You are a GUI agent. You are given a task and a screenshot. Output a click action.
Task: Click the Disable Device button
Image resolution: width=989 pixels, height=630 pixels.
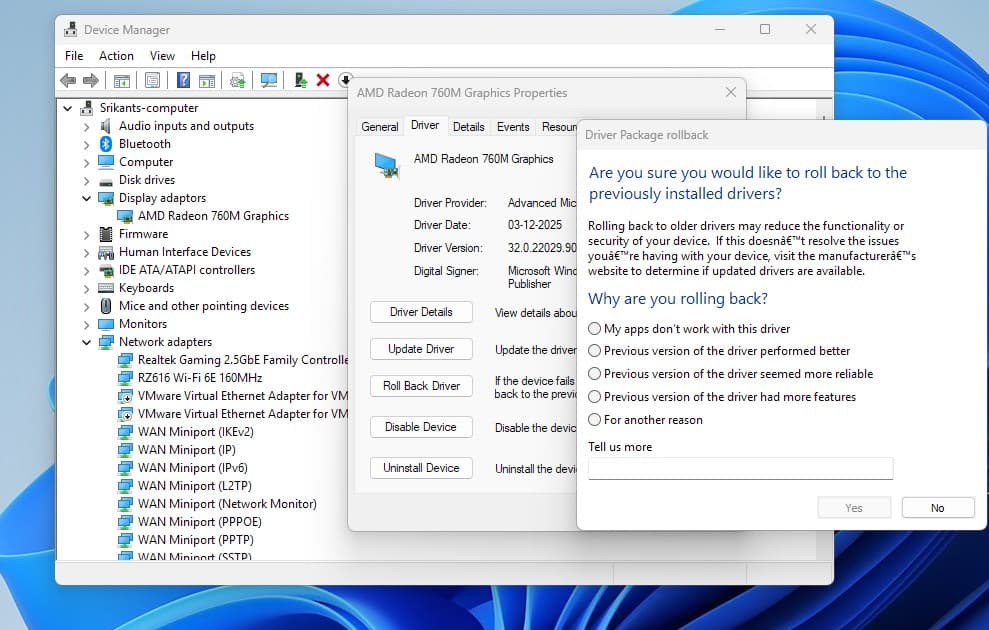pyautogui.click(x=421, y=427)
